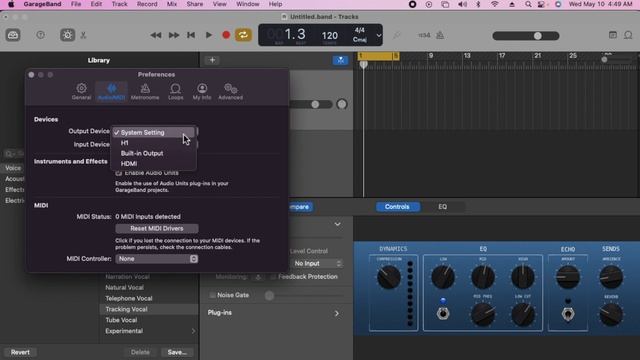Start playback with the Play button
The height and width of the screenshot is (360, 640).
209,36
